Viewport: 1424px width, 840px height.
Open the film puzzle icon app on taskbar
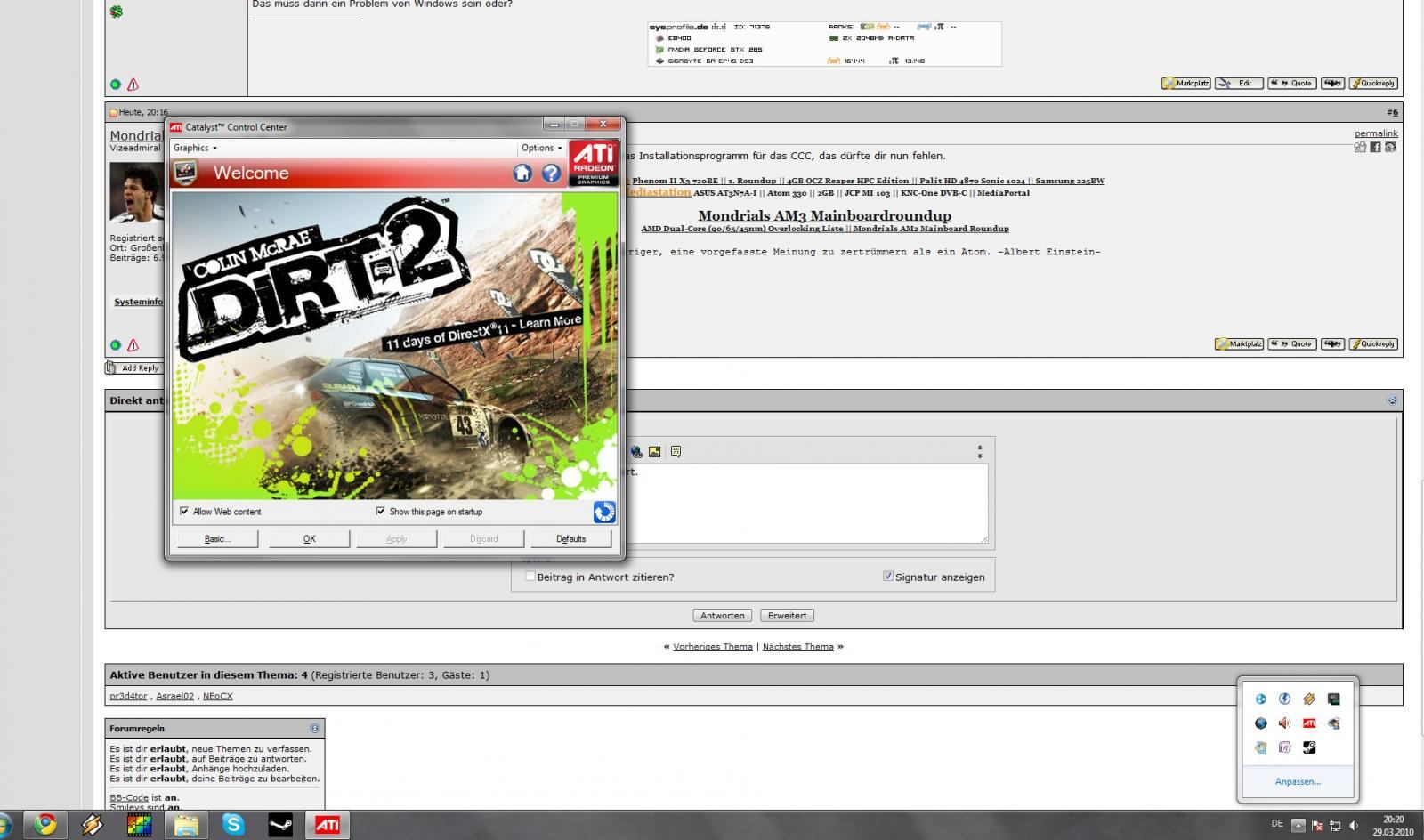[x=139, y=825]
